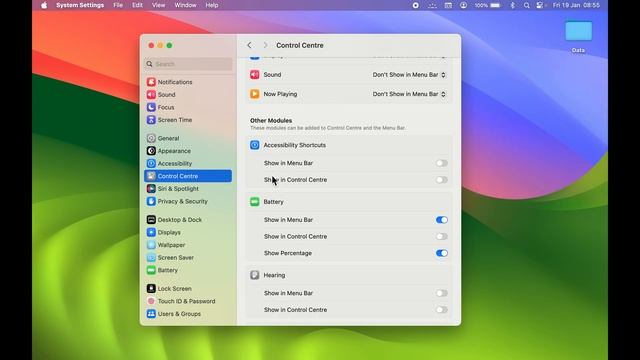The width and height of the screenshot is (640, 360).
Task: Enable Hearing Show in Menu Bar
Action: [x=441, y=293]
